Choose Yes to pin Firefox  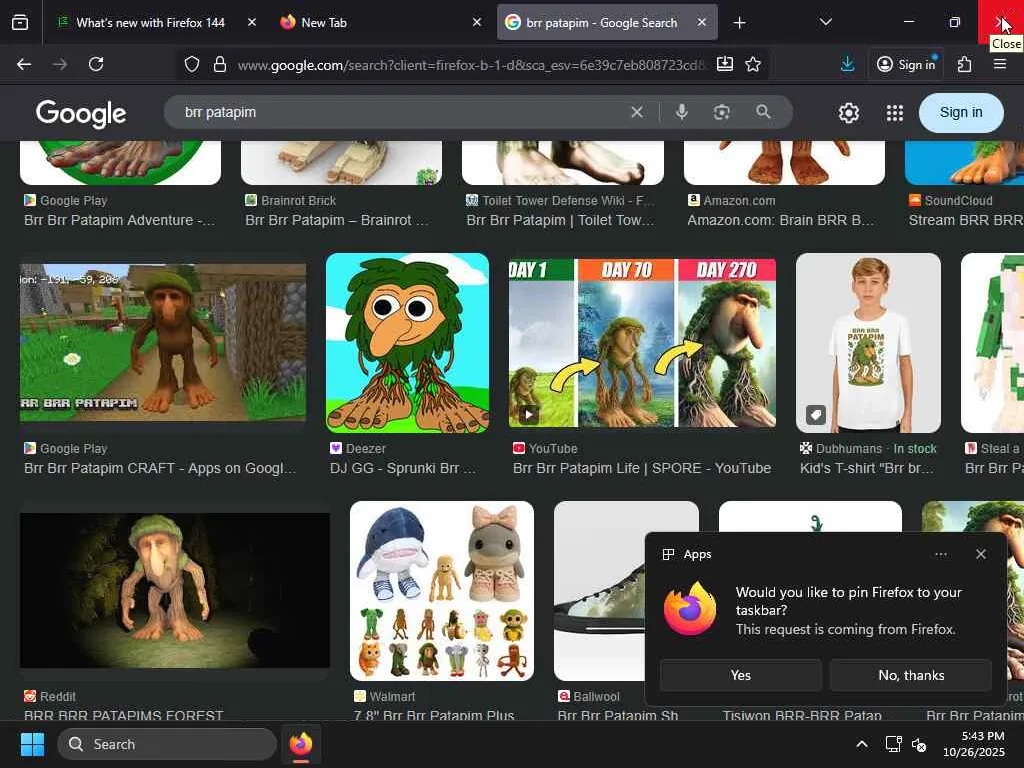click(741, 675)
